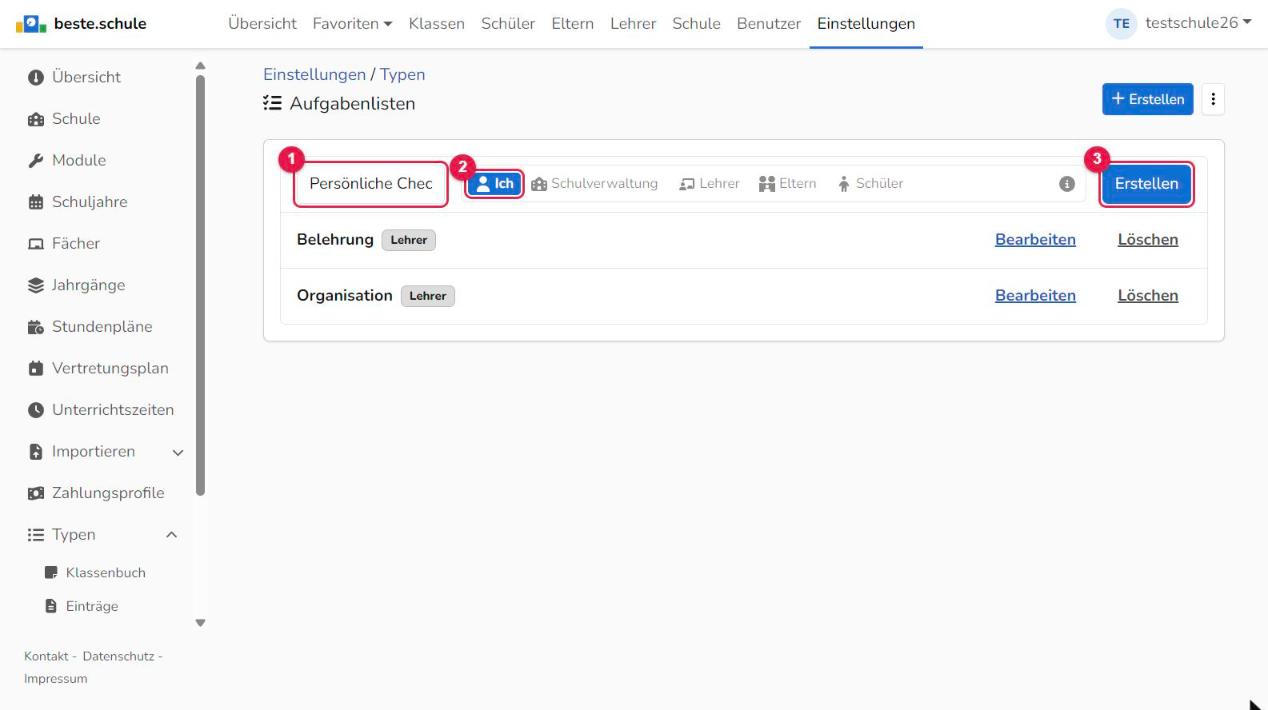Click Einstellungen breadcrumb link
1268x710 pixels.
[x=314, y=75]
